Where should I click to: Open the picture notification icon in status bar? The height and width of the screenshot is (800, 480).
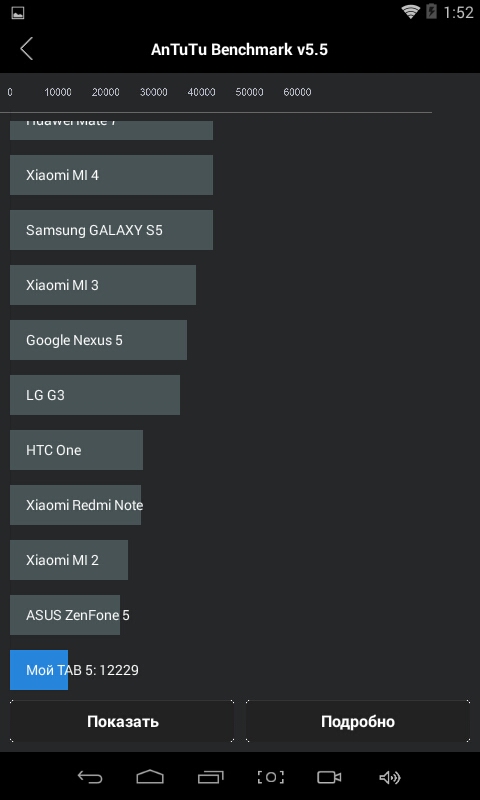18,12
